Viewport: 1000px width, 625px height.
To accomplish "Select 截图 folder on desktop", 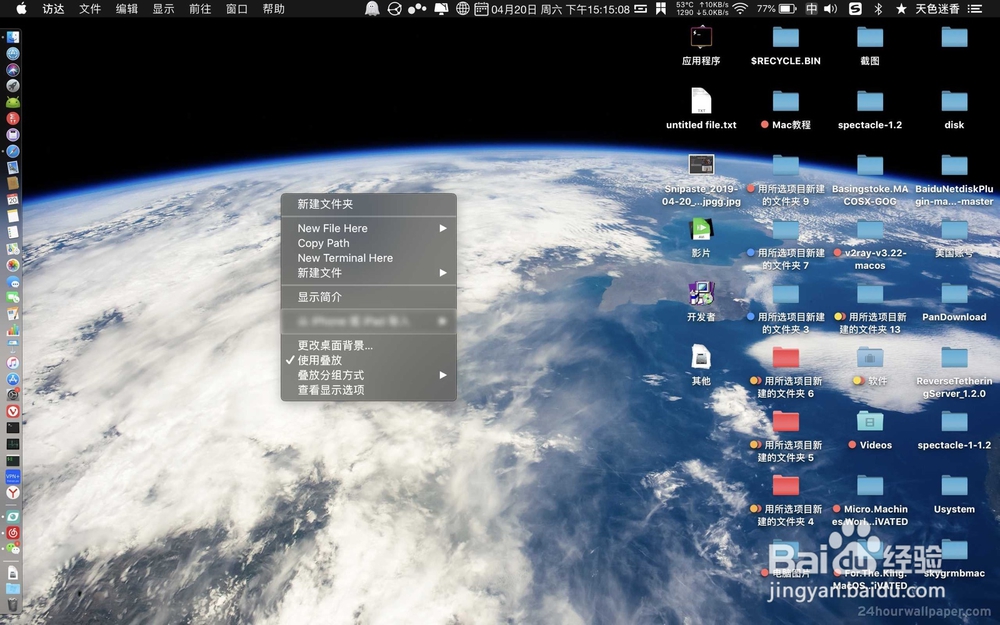I will tap(870, 47).
